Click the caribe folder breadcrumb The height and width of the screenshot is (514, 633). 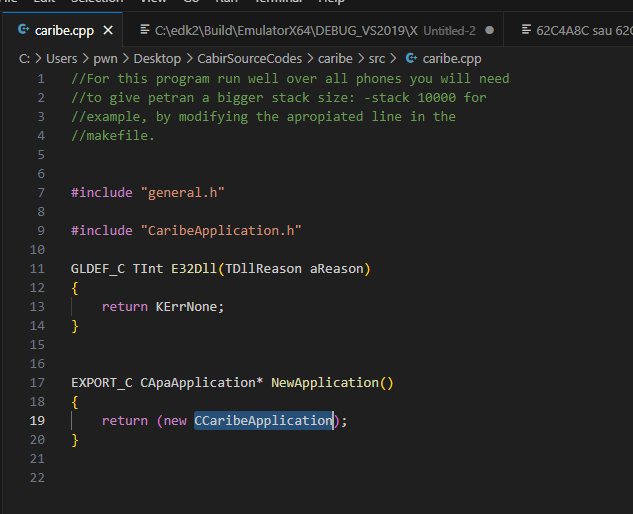click(x=335, y=59)
